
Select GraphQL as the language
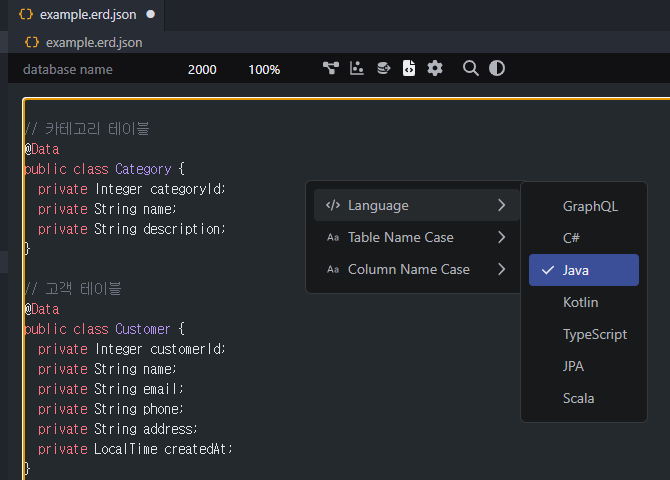tap(584, 206)
